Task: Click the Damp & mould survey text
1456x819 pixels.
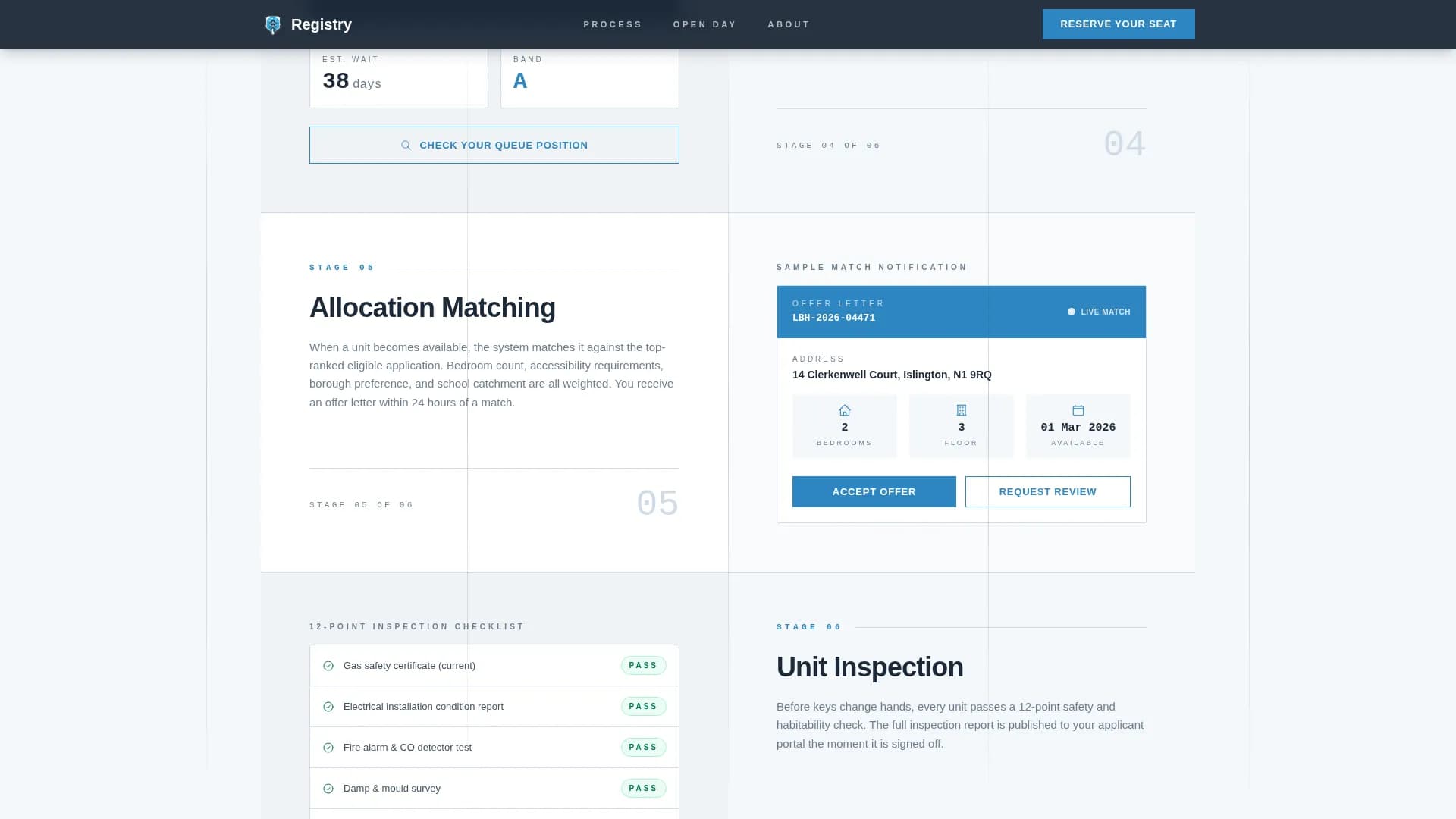Action: point(392,789)
